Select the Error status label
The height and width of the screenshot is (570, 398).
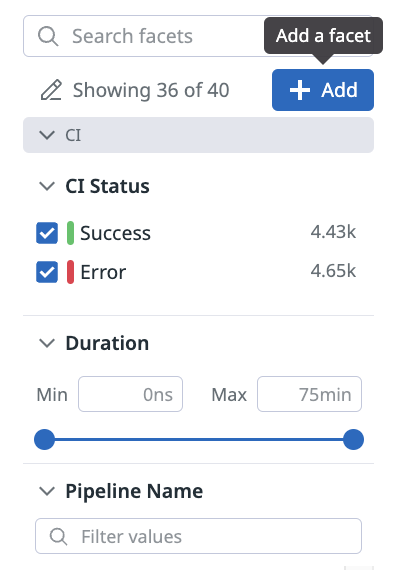click(103, 272)
